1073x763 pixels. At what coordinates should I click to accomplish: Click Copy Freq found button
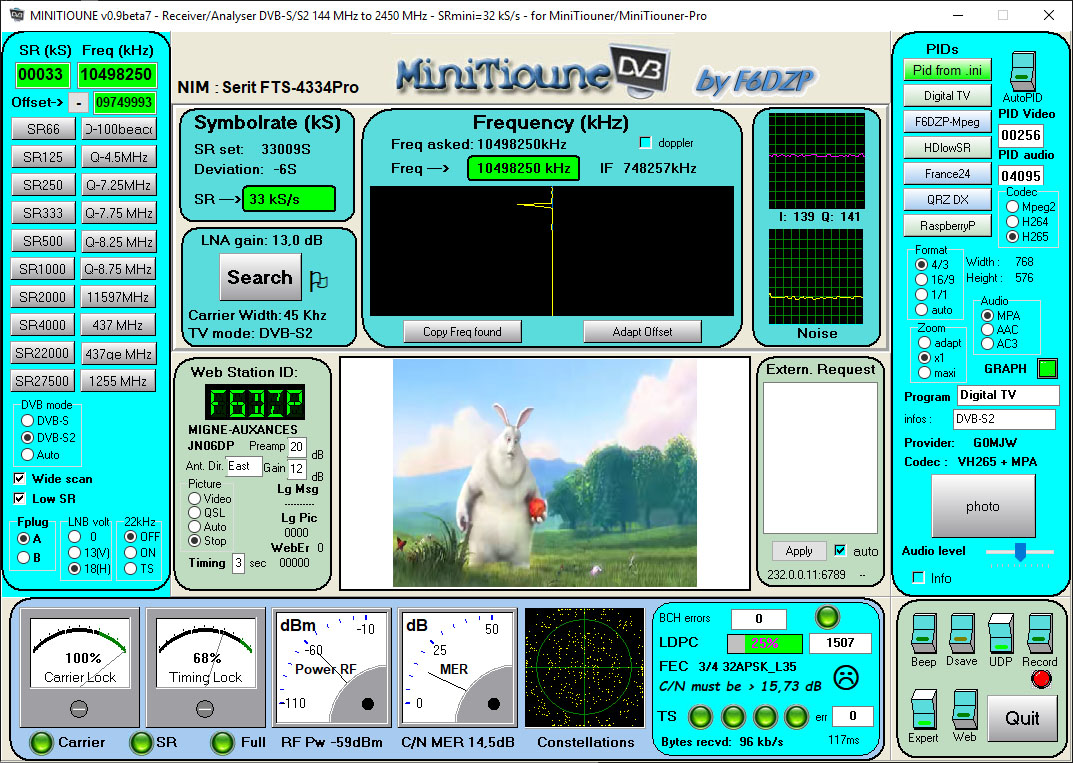coord(463,332)
